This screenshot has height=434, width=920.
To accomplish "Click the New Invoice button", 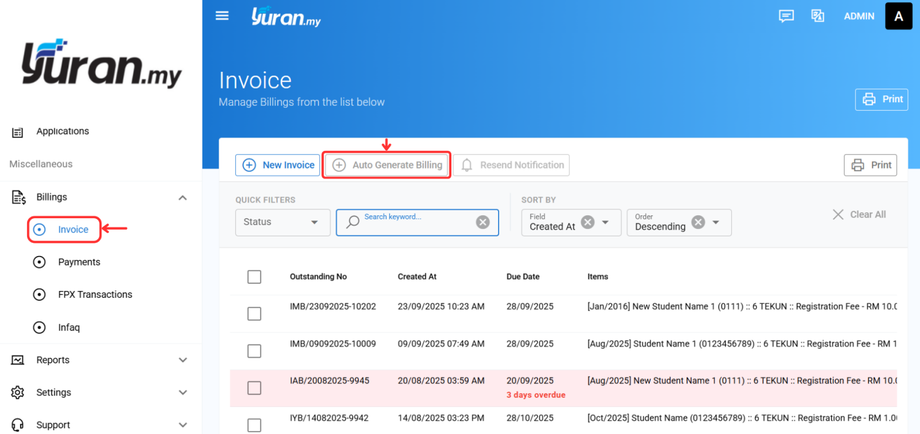I will click(x=278, y=165).
